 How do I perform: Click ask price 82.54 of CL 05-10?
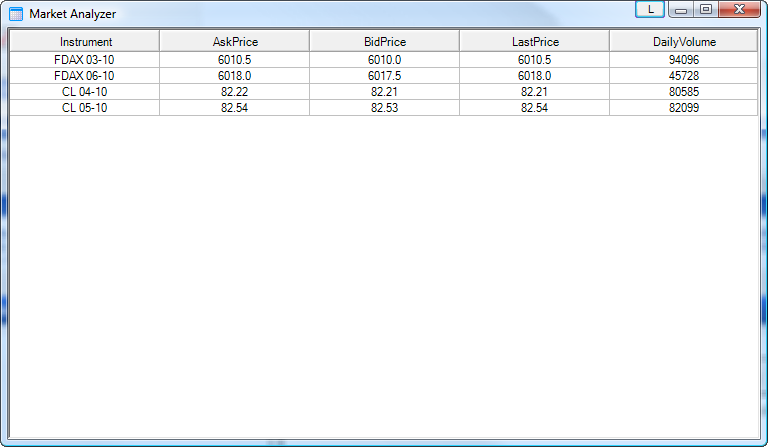[235, 108]
